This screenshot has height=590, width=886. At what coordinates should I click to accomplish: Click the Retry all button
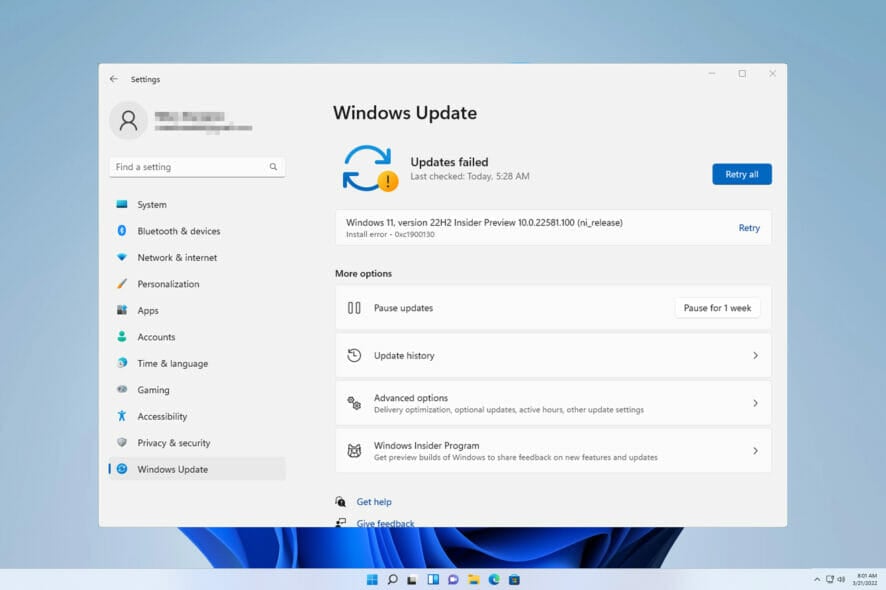741,174
